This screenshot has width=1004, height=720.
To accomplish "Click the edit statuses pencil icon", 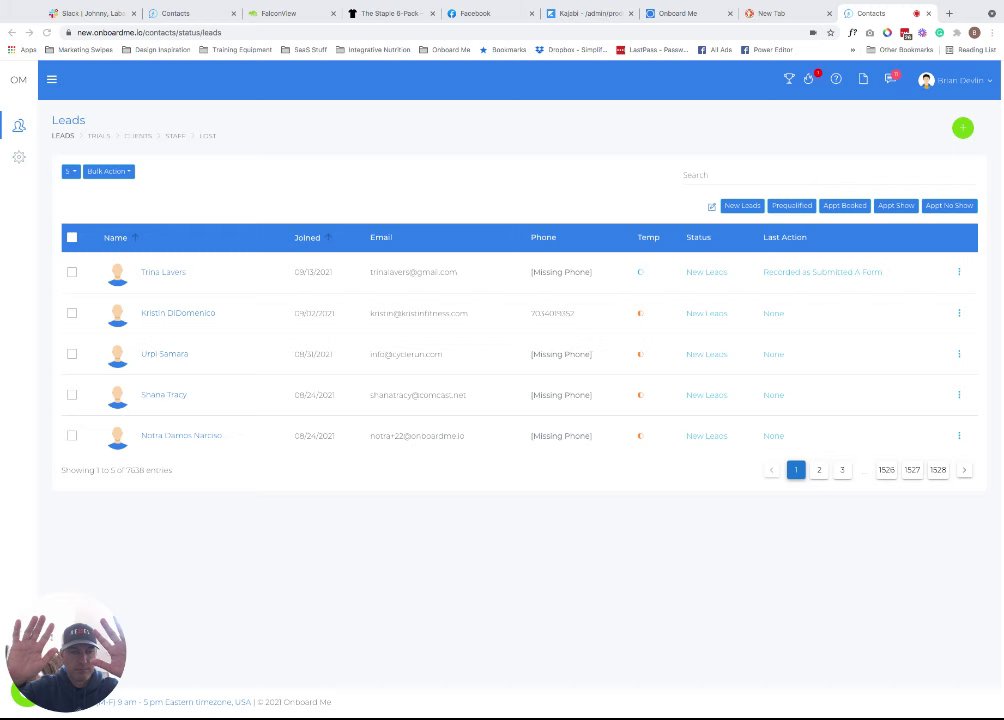I will coord(711,206).
